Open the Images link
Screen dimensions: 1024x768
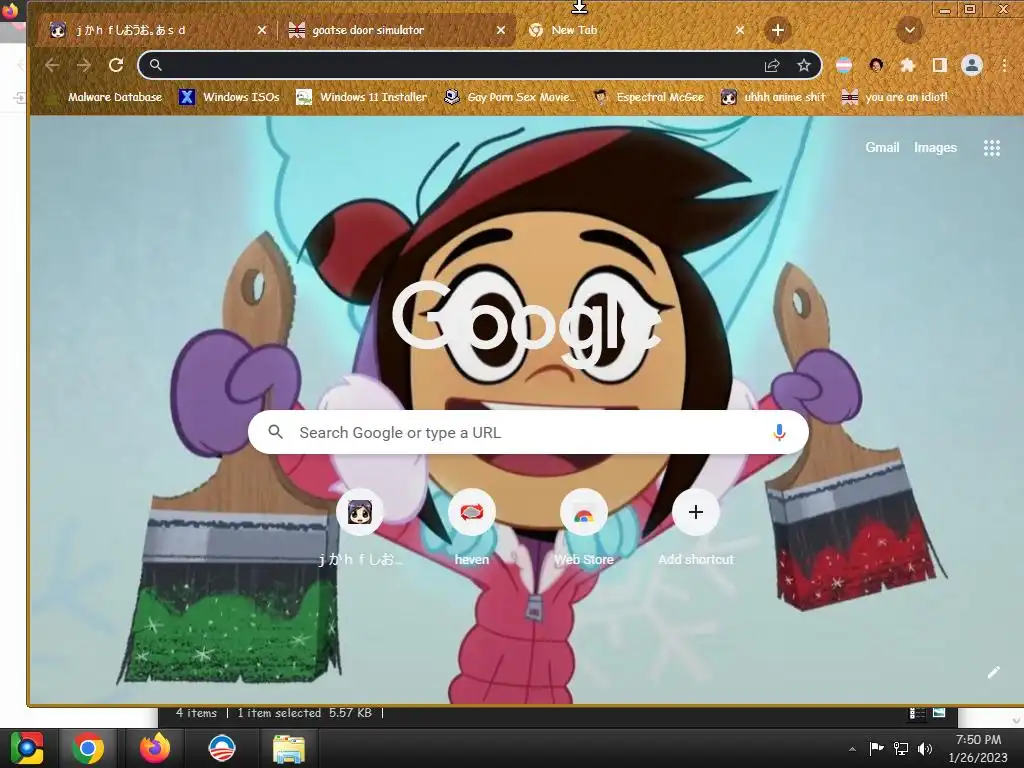(935, 148)
